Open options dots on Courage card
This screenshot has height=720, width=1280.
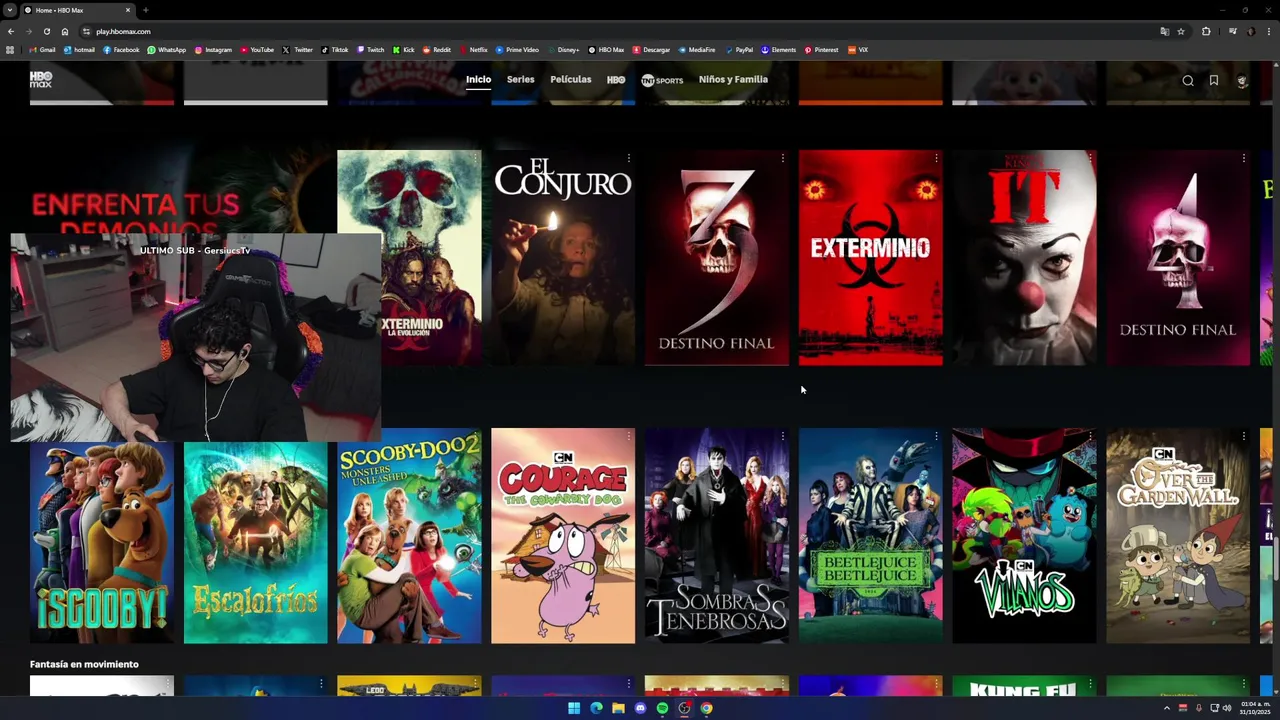pyautogui.click(x=628, y=436)
